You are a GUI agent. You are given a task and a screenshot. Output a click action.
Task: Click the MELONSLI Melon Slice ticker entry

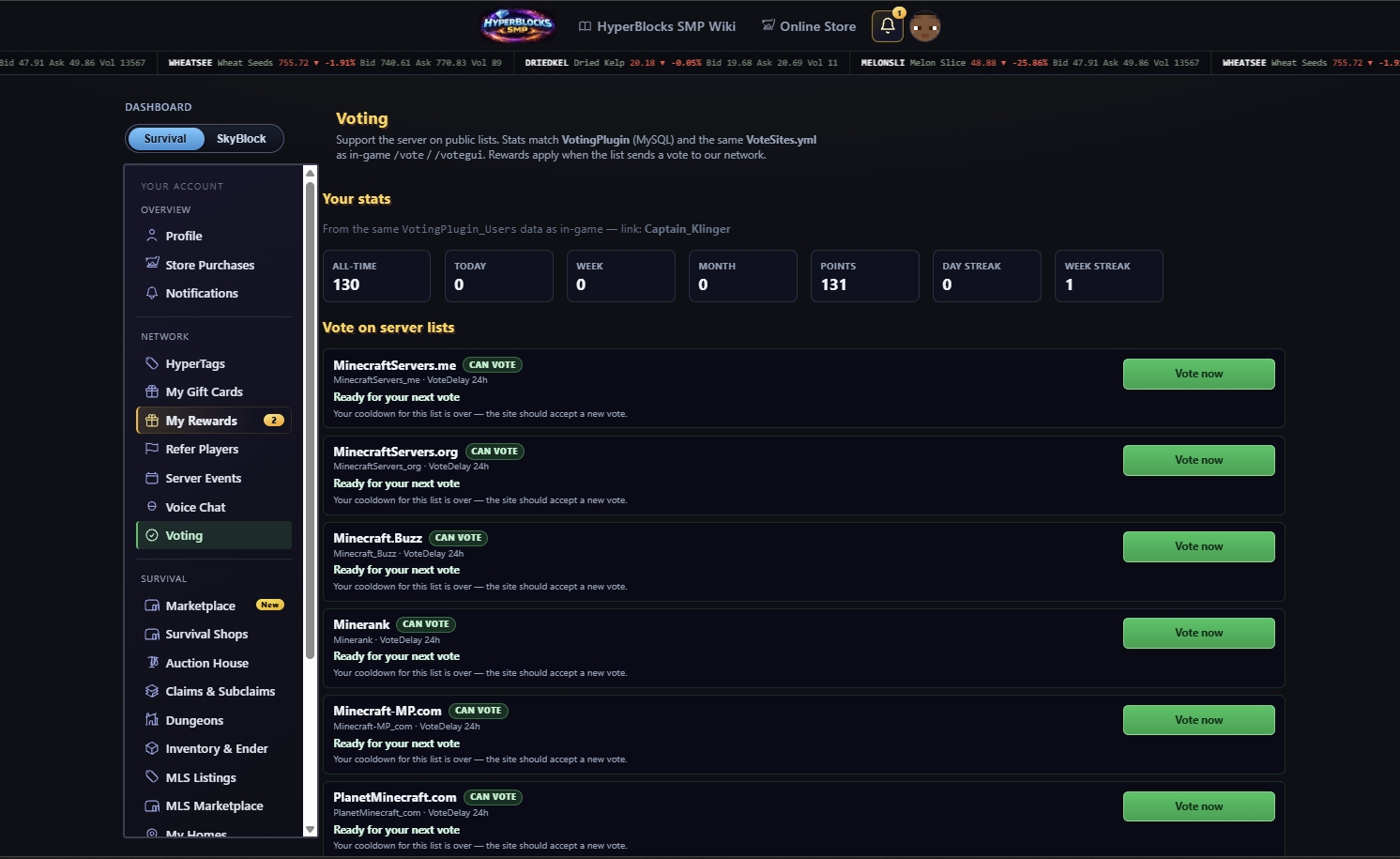click(x=1029, y=63)
